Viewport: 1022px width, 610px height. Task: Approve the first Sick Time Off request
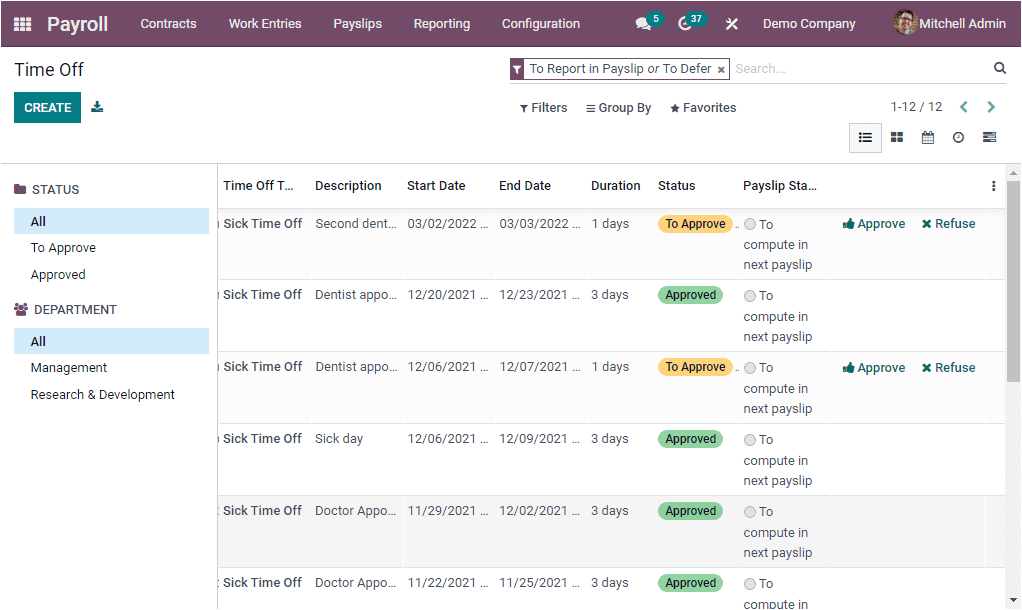(873, 223)
